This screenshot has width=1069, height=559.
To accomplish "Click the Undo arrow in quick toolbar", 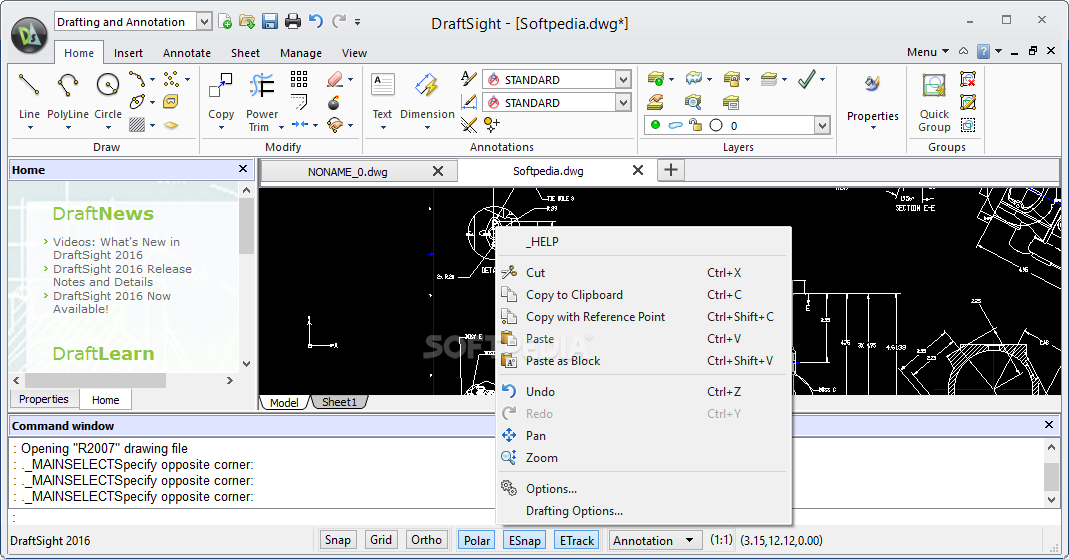I will 315,21.
